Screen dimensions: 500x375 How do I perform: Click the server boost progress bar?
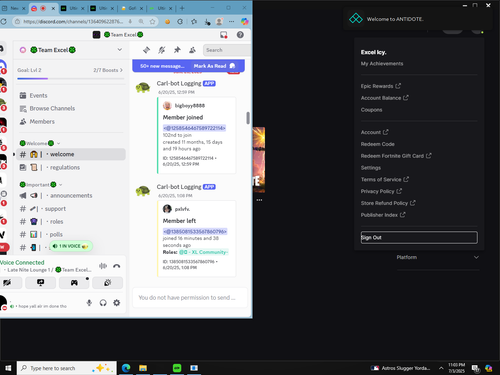pos(71,79)
